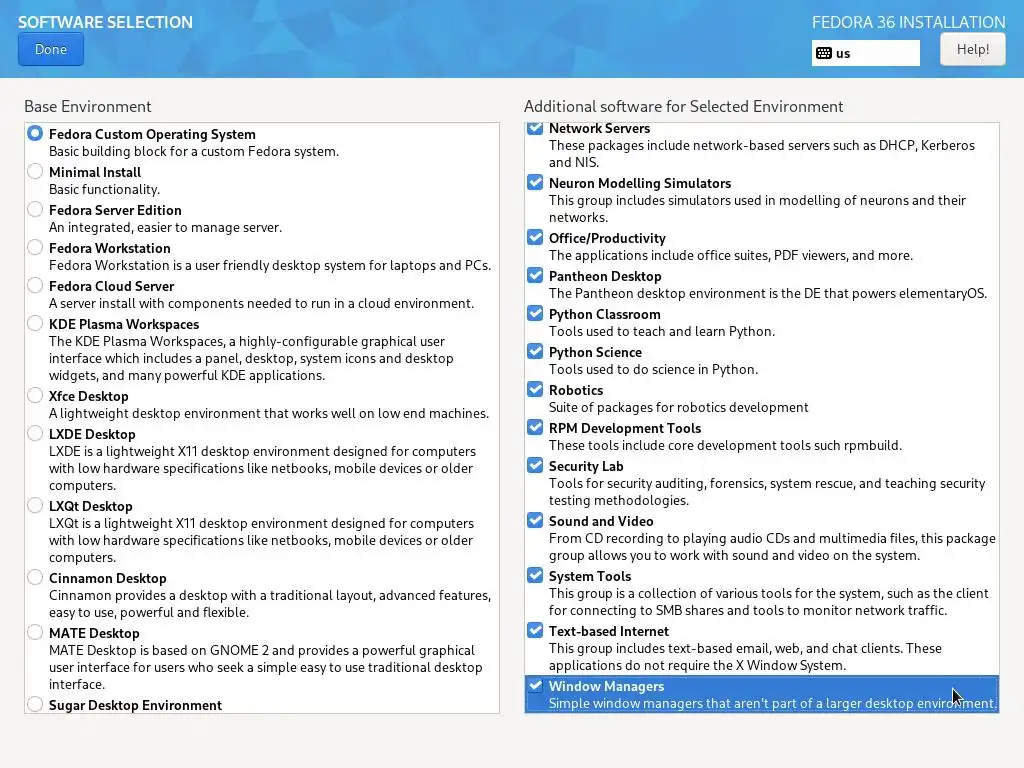Image resolution: width=1024 pixels, height=768 pixels.
Task: Click the LXDE Desktop label
Action: click(92, 434)
